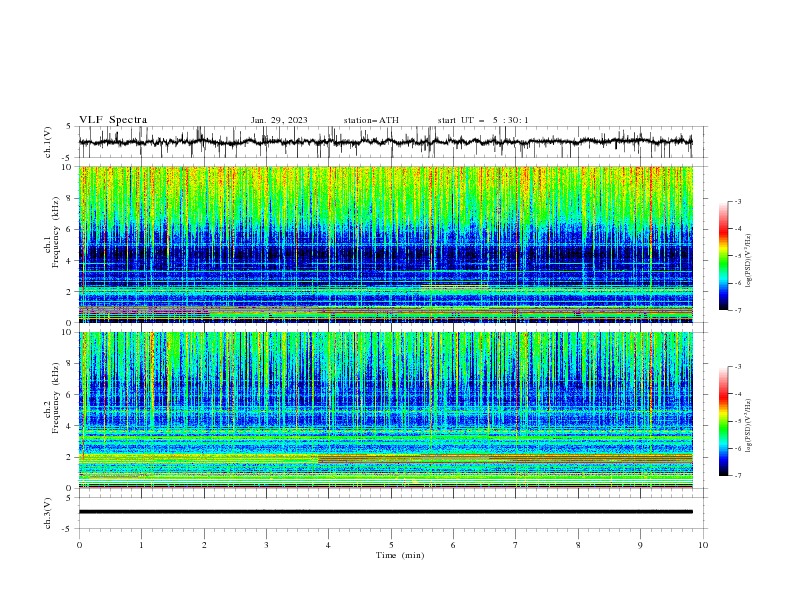
Task: Click the '7' tick on the time axis
Action: pyautogui.click(x=516, y=545)
